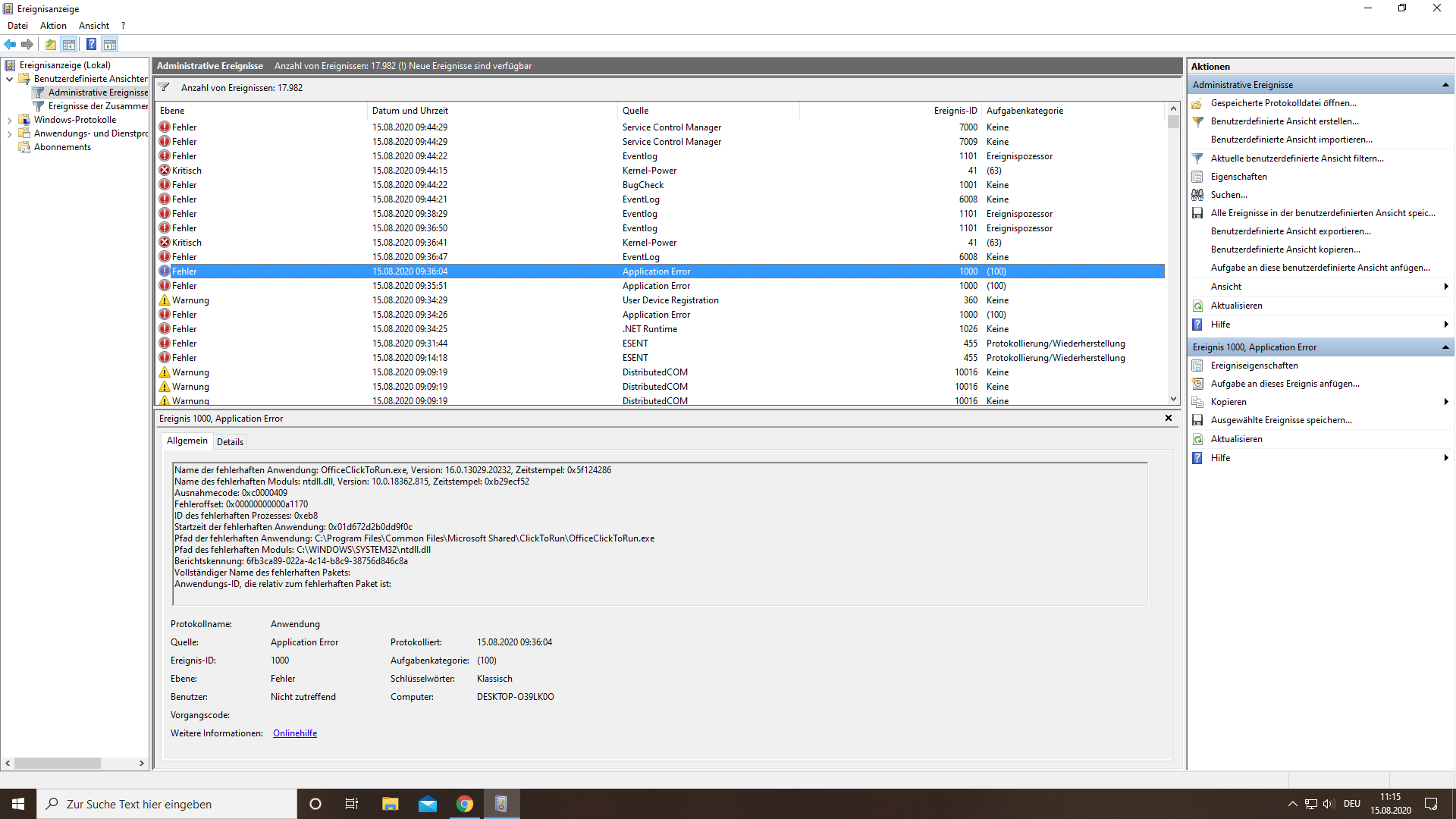The width and height of the screenshot is (1456, 819).
Task: Collapse the Benutzerdefinierte Ansichten tree node
Action: click(9, 79)
